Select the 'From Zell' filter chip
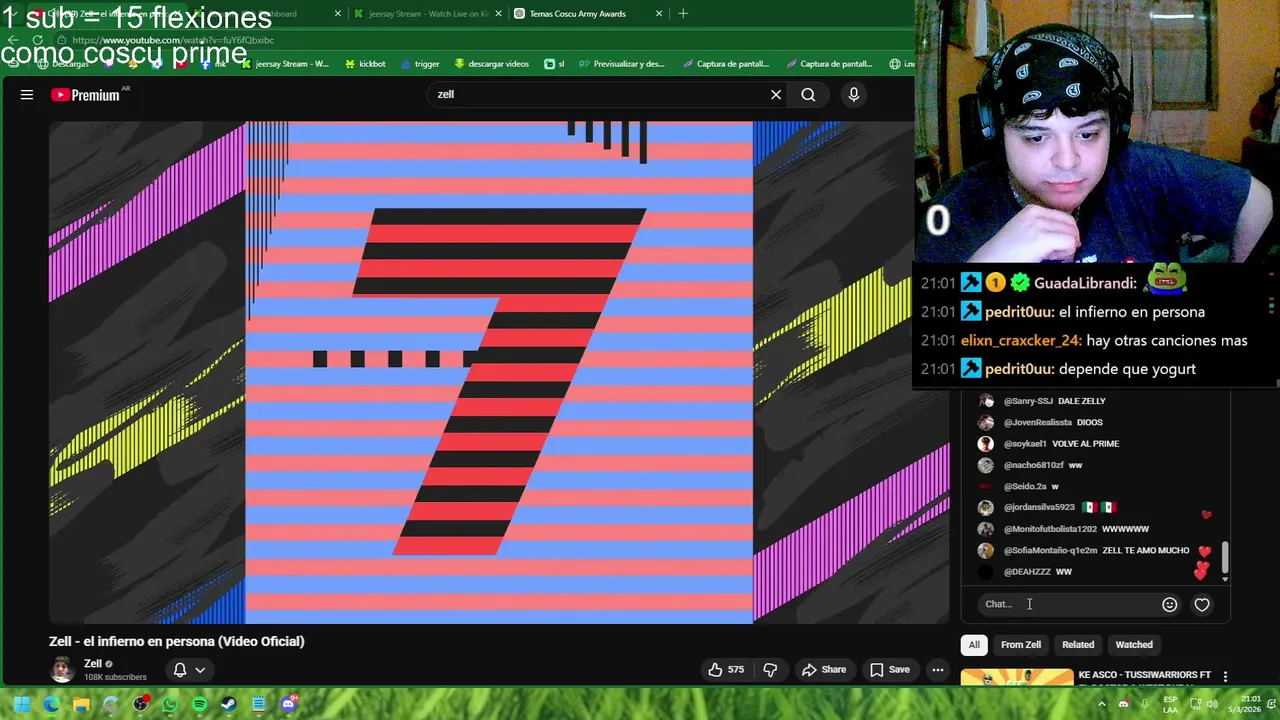Viewport: 1280px width, 720px height. tap(1021, 645)
